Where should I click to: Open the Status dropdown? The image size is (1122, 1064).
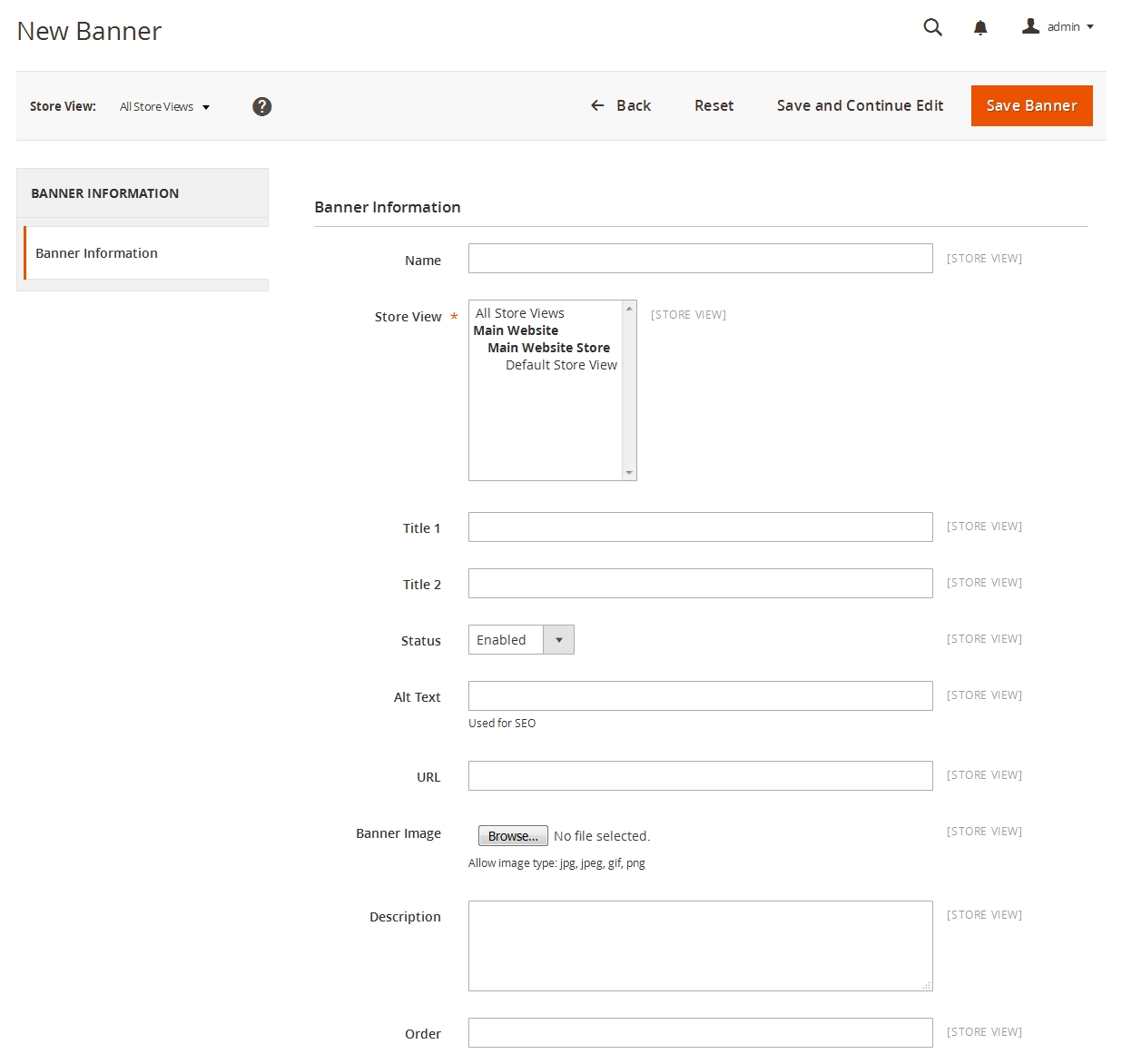[x=521, y=640]
